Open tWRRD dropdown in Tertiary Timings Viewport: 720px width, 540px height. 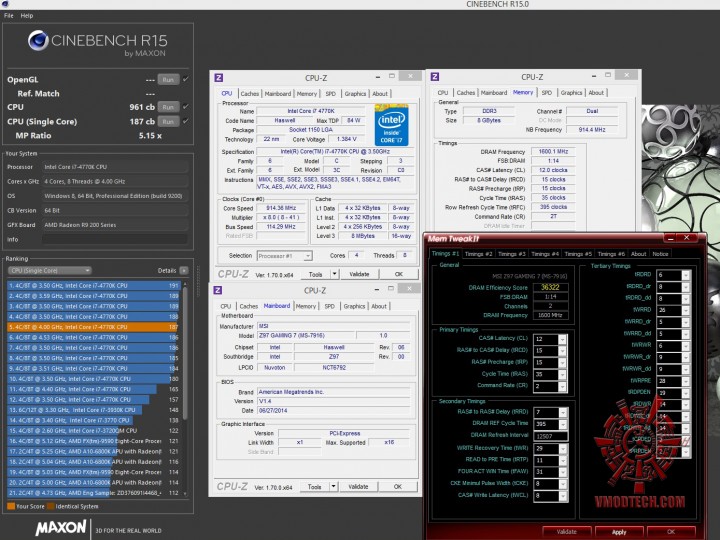686,310
